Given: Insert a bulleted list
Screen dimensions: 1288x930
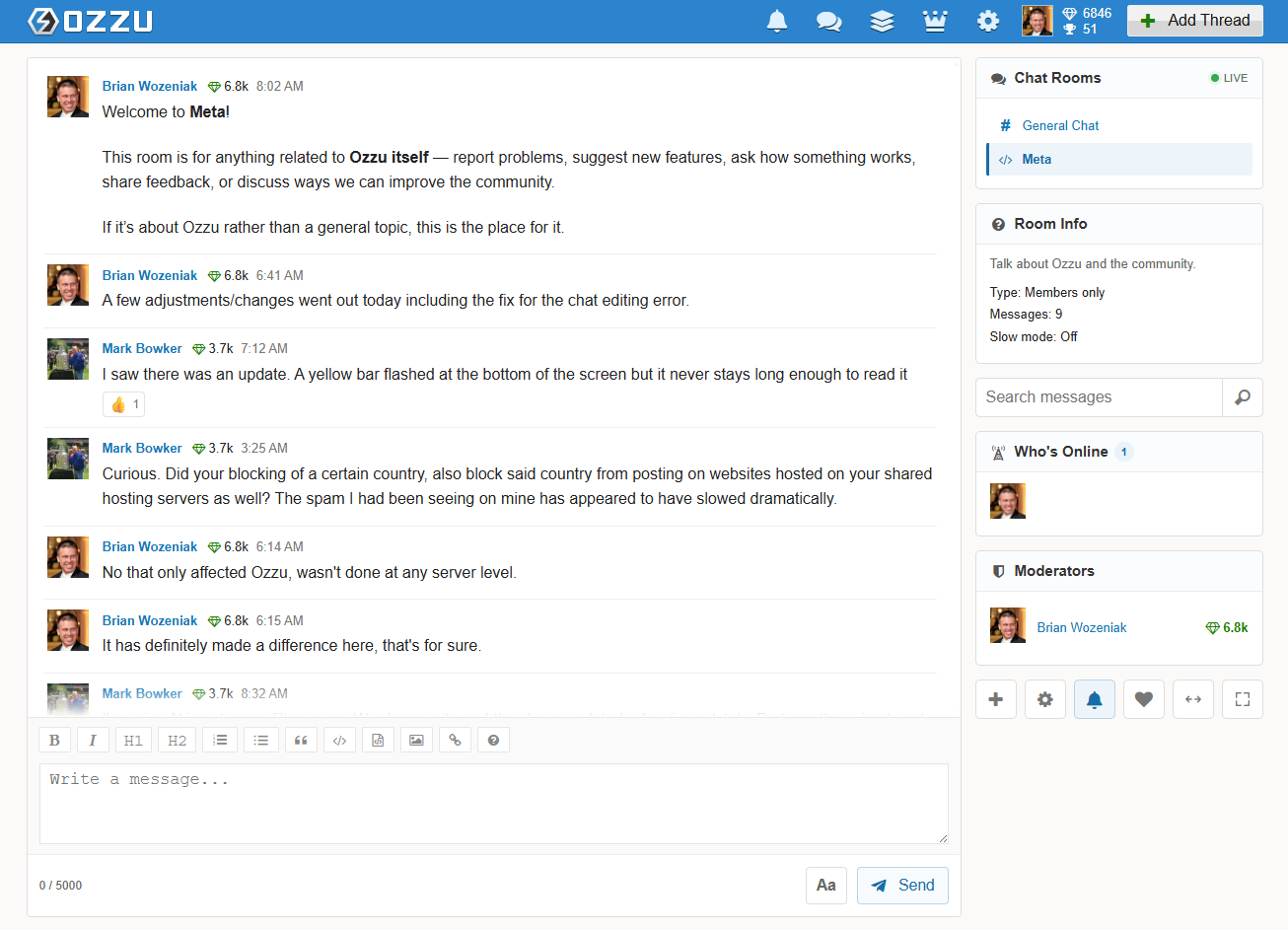Looking at the screenshot, I should coord(261,740).
